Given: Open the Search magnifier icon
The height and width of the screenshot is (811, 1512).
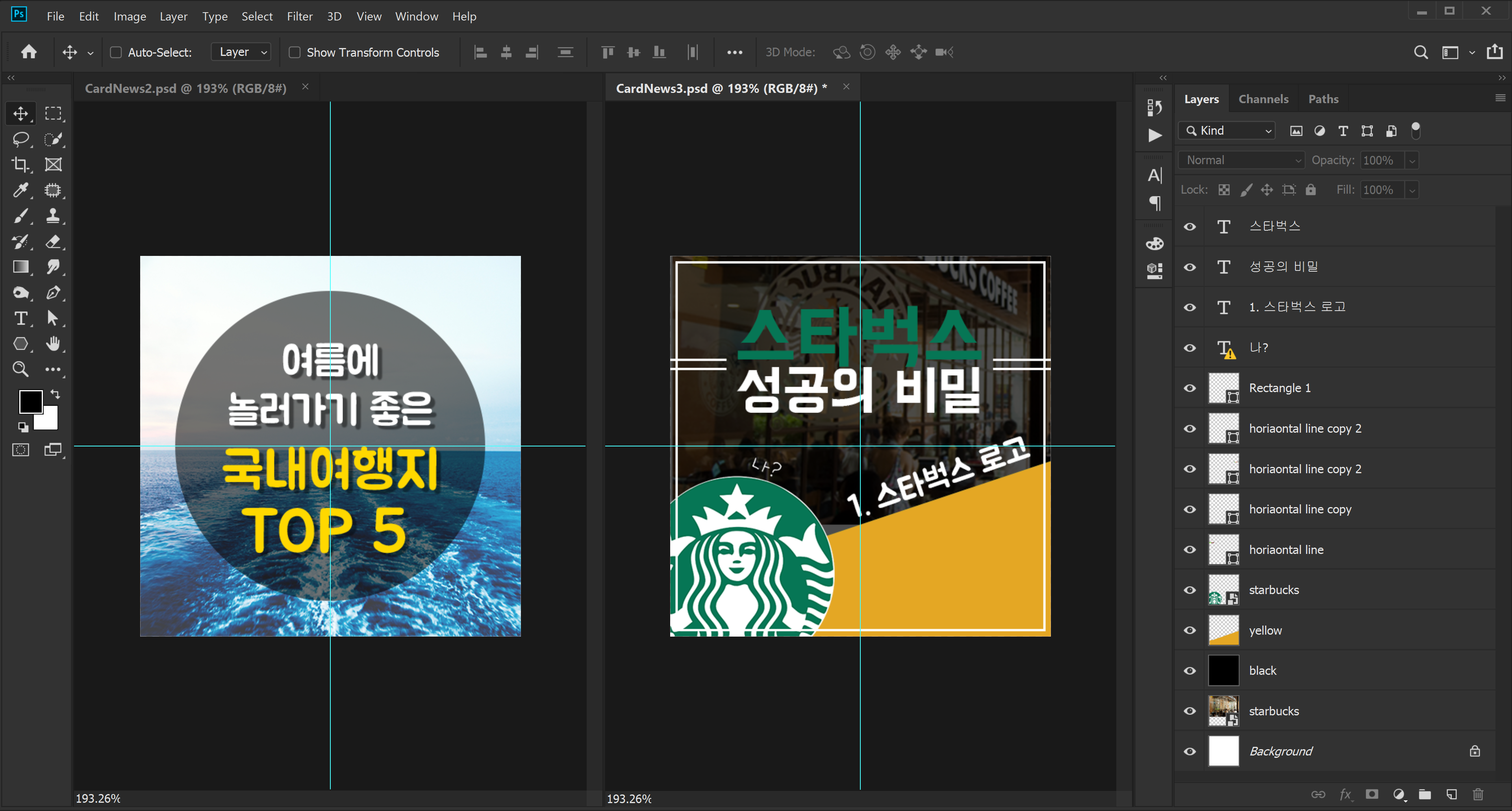Looking at the screenshot, I should point(1420,52).
